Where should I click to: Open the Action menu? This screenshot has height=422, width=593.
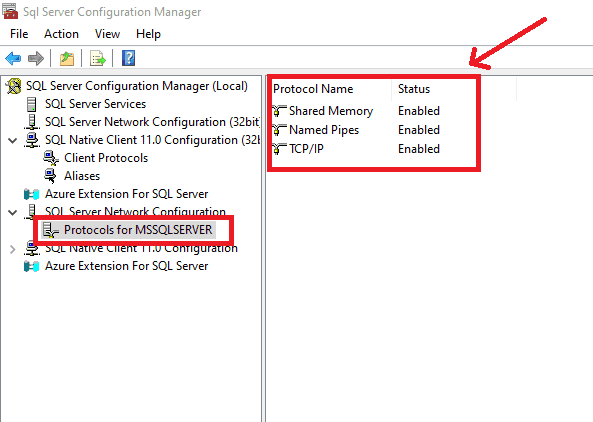coord(61,34)
